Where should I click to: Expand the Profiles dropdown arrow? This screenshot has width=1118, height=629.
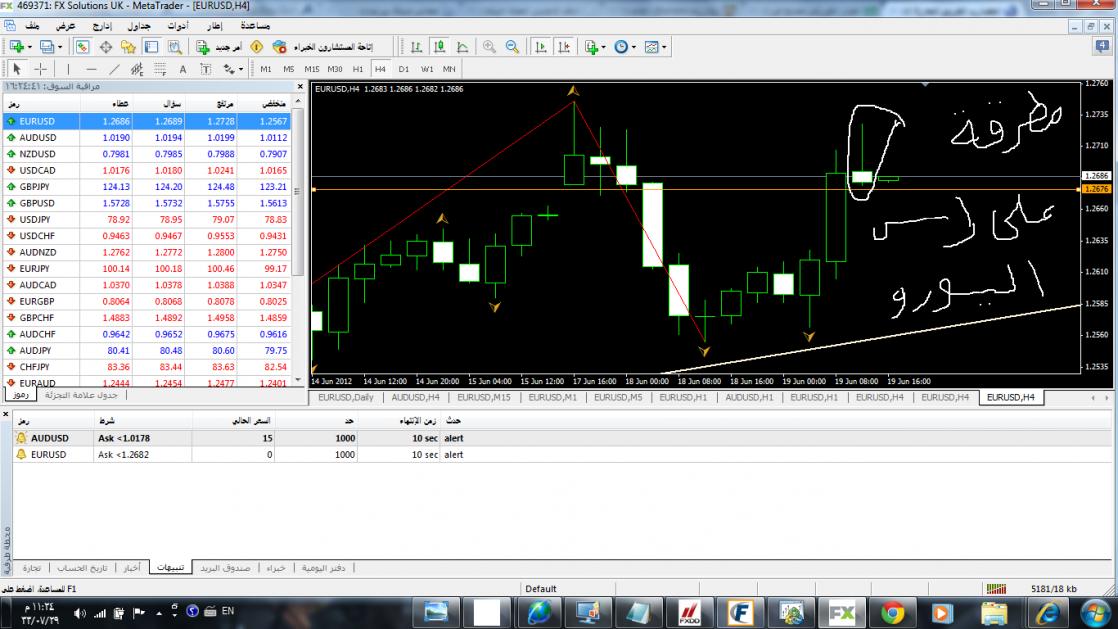point(60,47)
